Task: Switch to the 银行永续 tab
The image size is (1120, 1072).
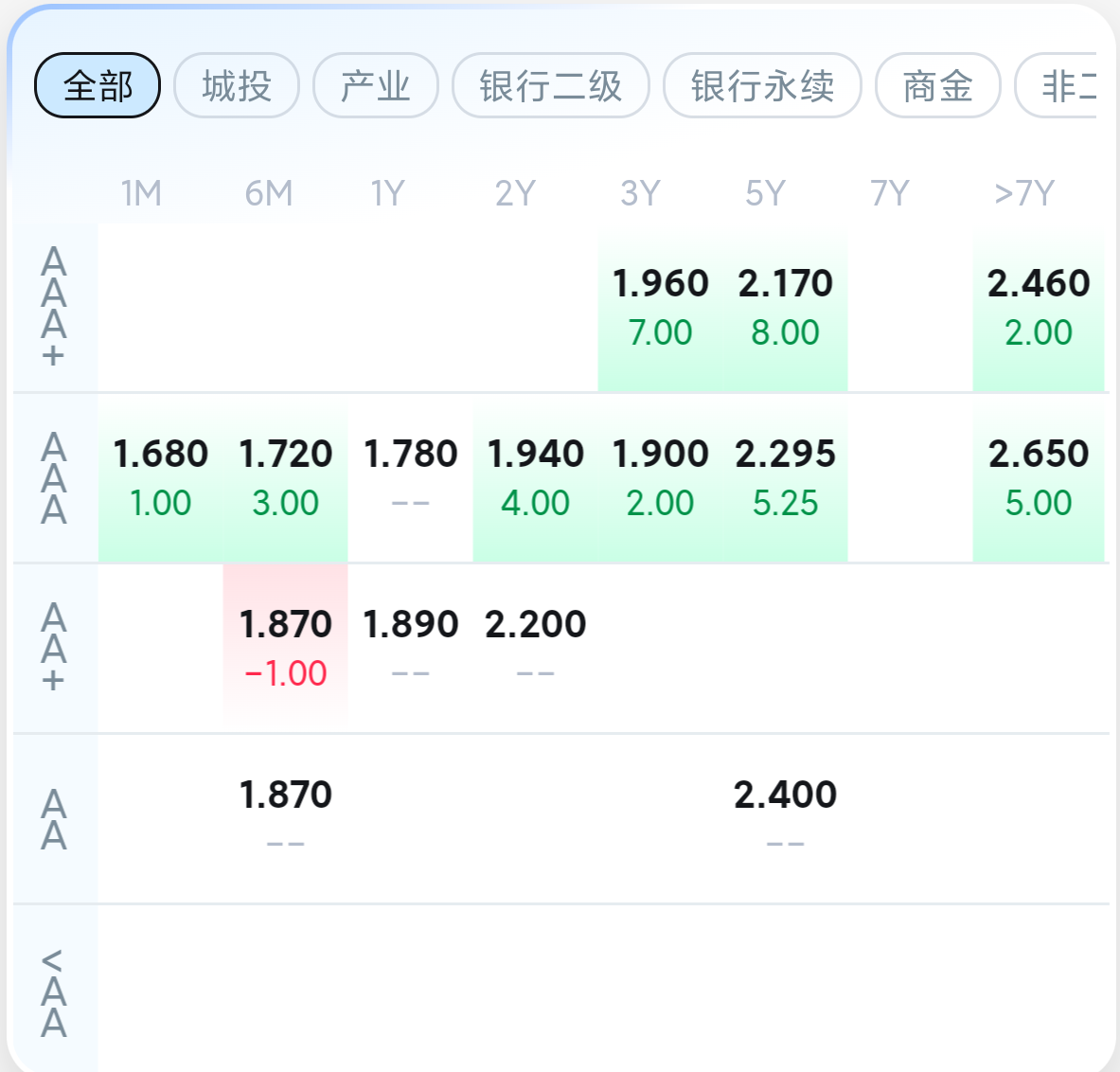Action: coord(762,86)
